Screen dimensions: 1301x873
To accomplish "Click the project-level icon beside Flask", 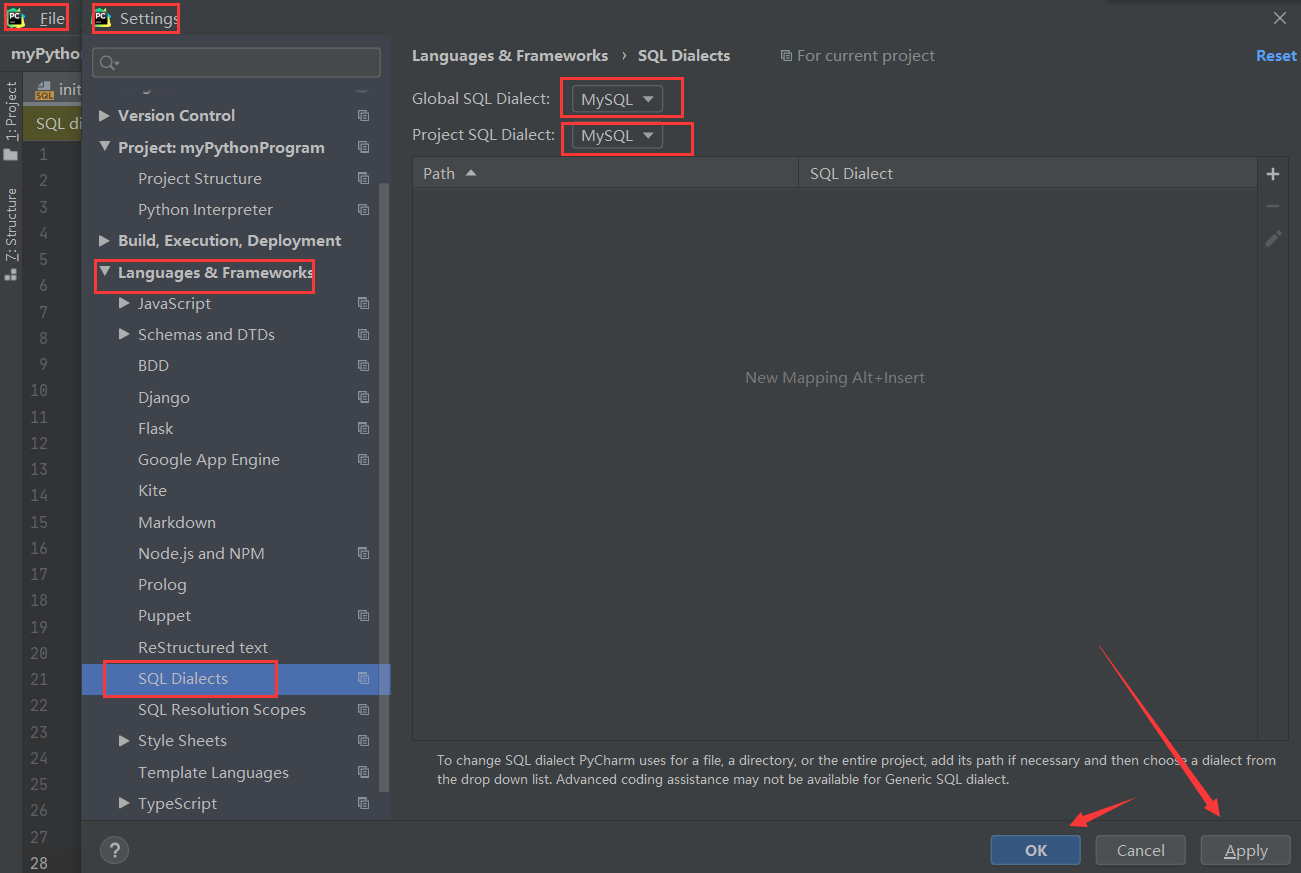I will [363, 428].
